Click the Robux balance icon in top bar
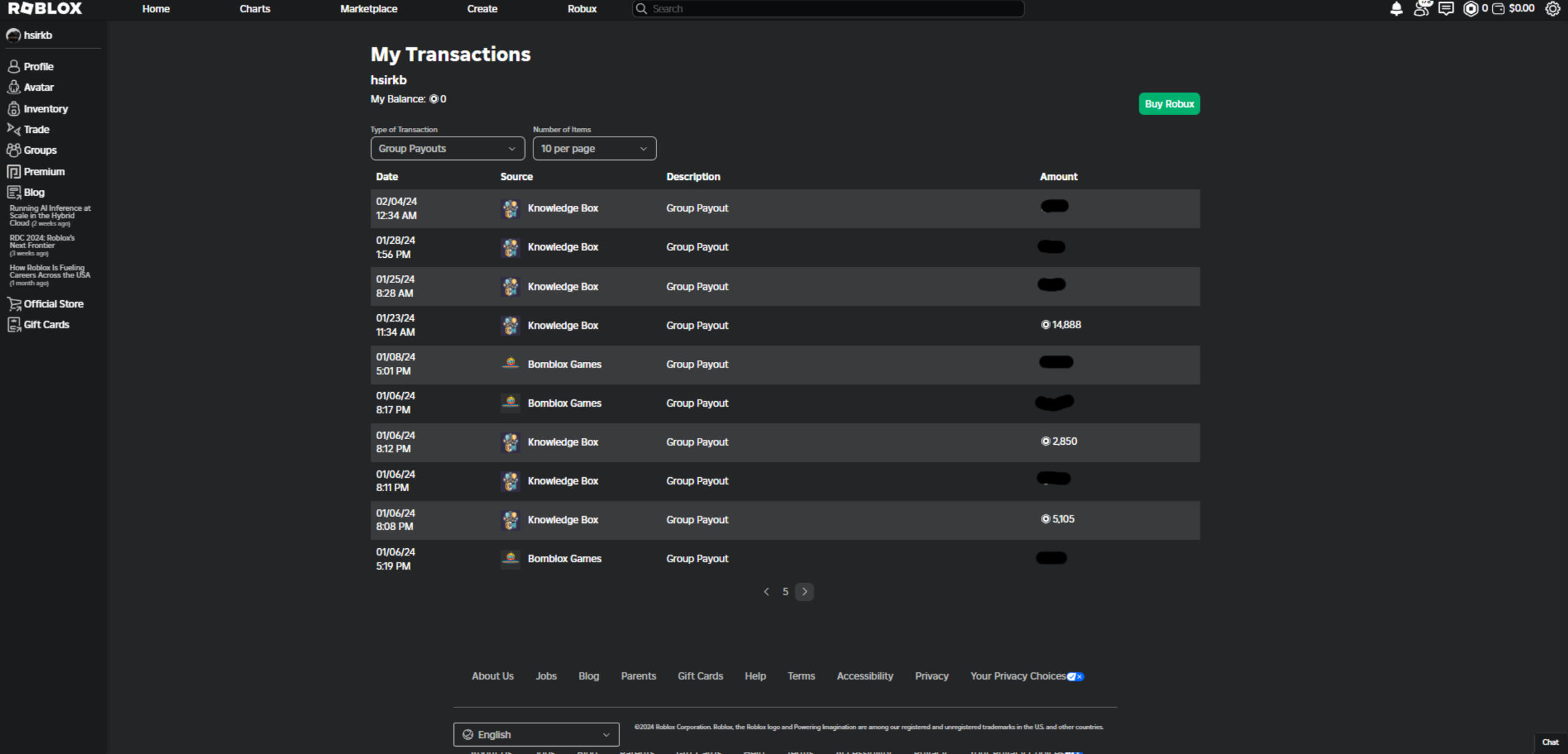 tap(1470, 9)
